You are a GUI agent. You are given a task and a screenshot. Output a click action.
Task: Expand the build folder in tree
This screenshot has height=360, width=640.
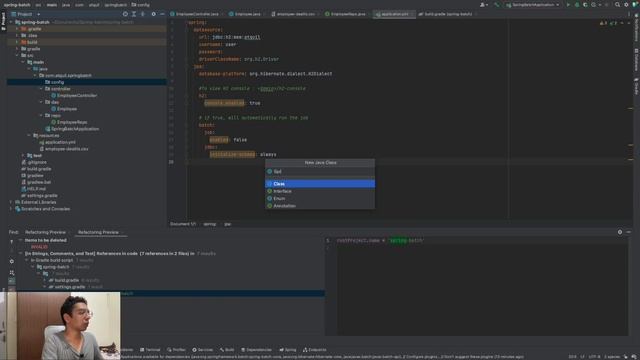click(x=17, y=42)
